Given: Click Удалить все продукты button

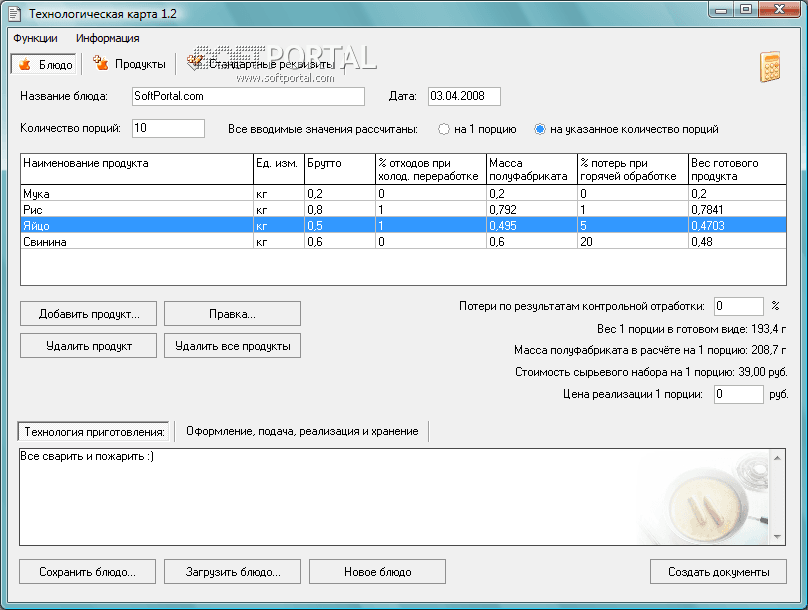Looking at the screenshot, I should click(232, 346).
